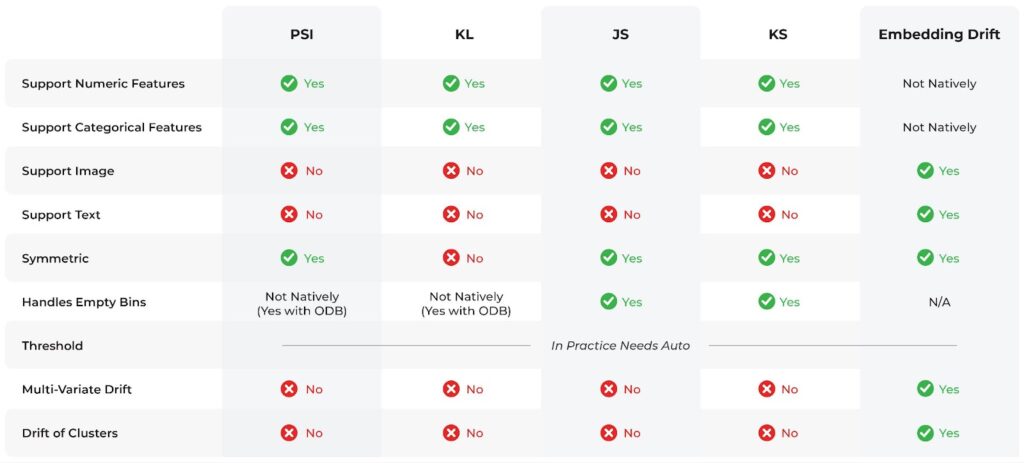Click green check for Embedding Drift Support Text
1024x463 pixels.
pyautogui.click(x=925, y=215)
